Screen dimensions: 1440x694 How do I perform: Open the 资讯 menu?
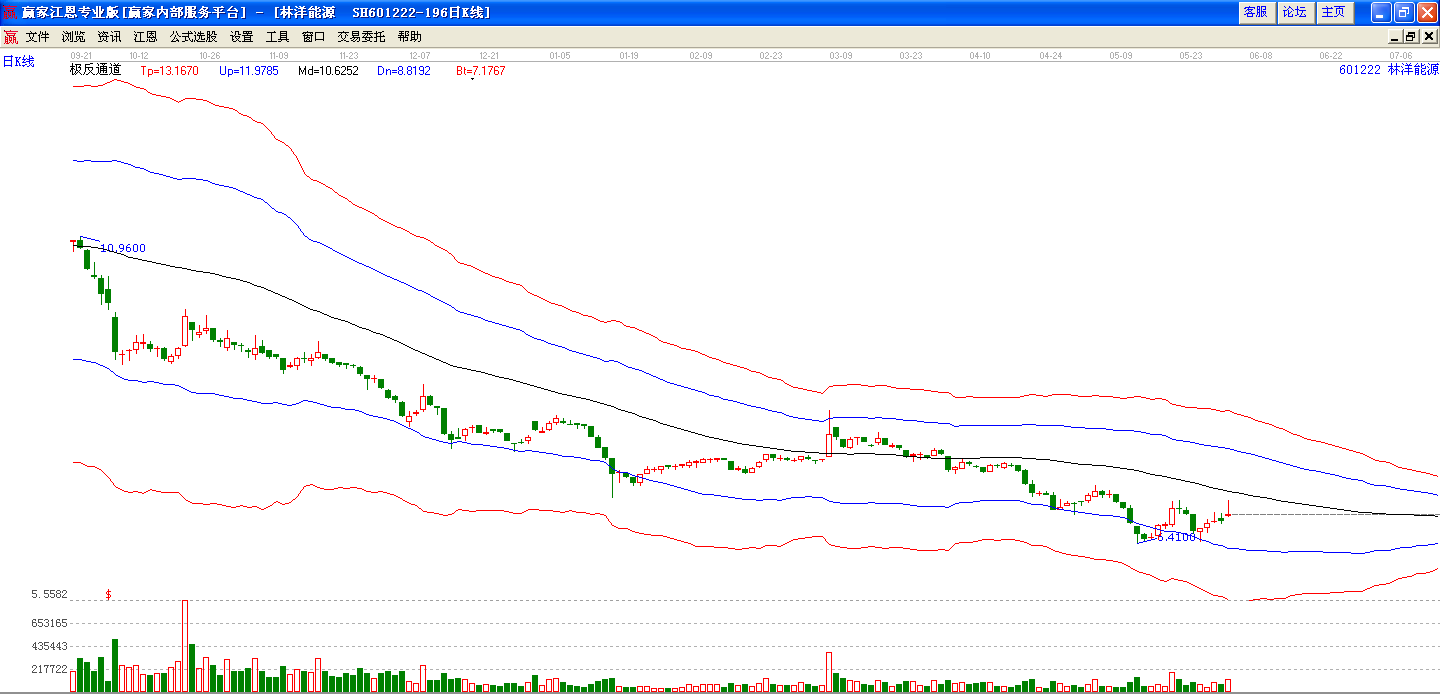[x=110, y=37]
